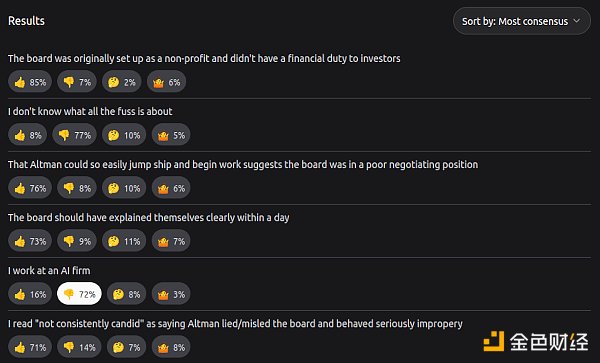600x363 pixels.
Task: Click thumbs up 85% on non-profit statement
Action: click(30, 82)
